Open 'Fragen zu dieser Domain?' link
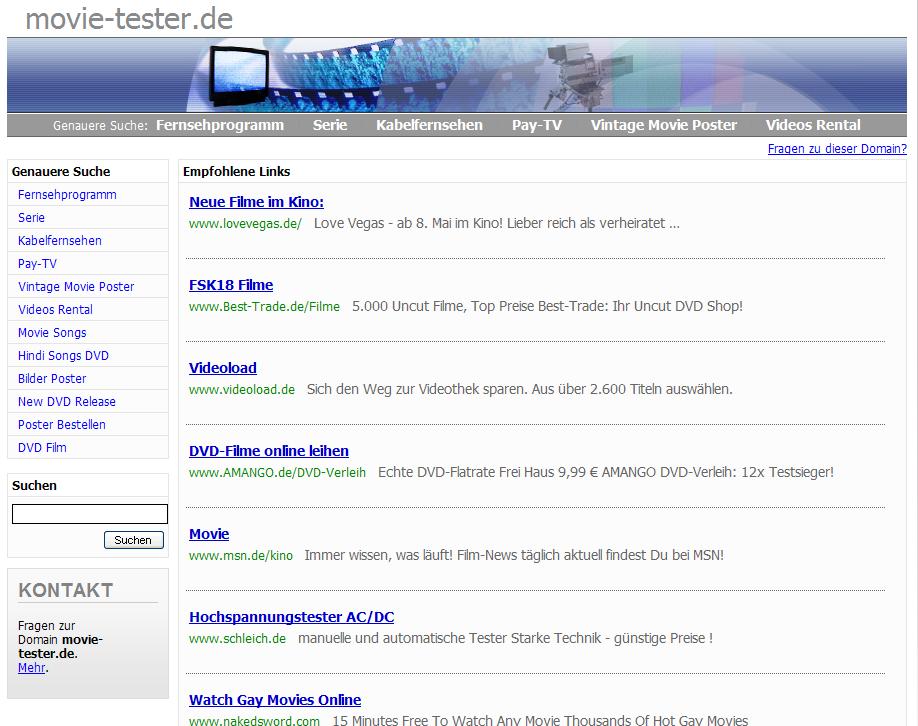 (x=836, y=149)
